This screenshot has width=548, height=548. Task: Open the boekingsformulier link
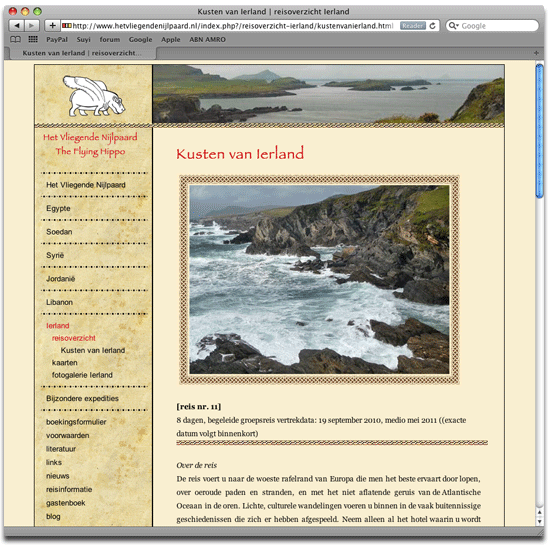pos(76,422)
